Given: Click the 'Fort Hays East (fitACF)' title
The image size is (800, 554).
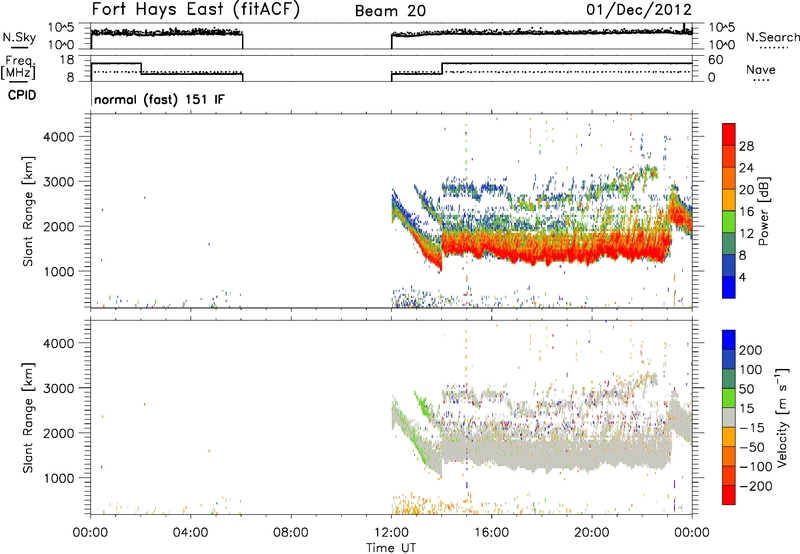Looking at the screenshot, I should coord(196,9).
